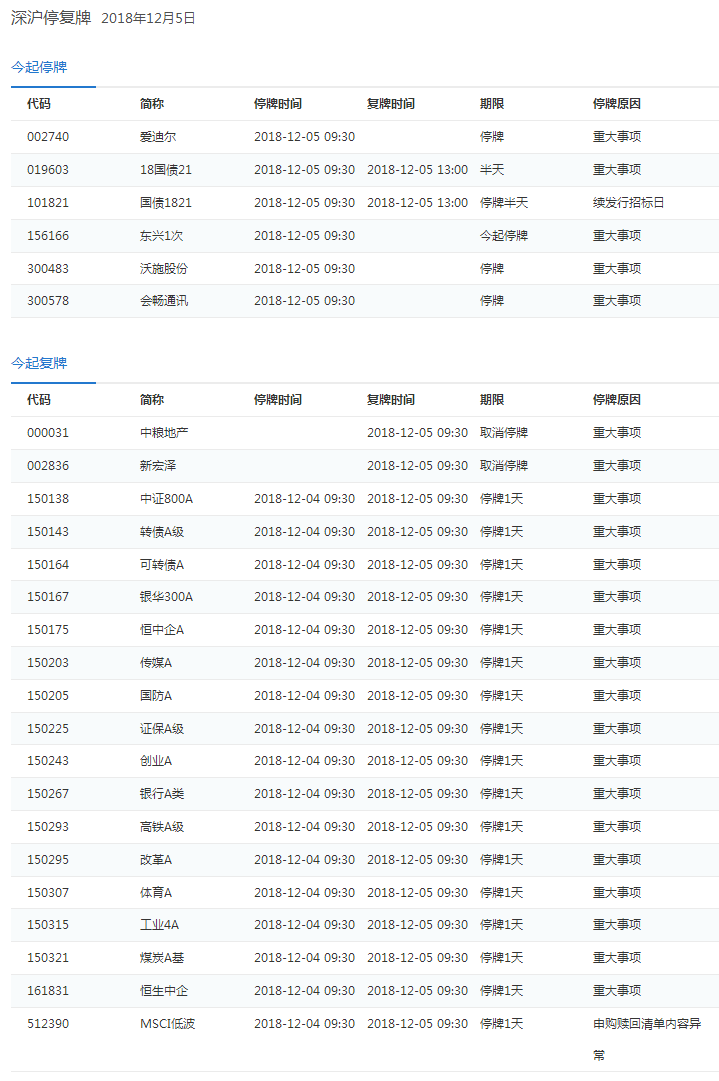Open the 国防A fund entry
The height and width of the screenshot is (1081, 719).
(x=156, y=696)
